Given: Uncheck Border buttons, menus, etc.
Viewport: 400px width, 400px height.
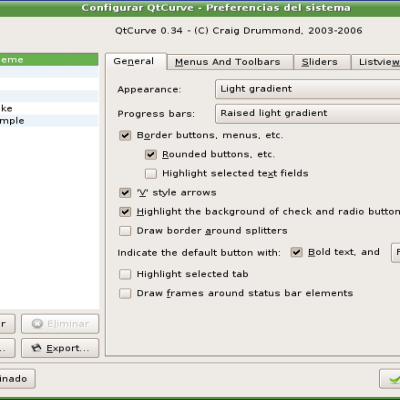Looking at the screenshot, I should tap(125, 135).
